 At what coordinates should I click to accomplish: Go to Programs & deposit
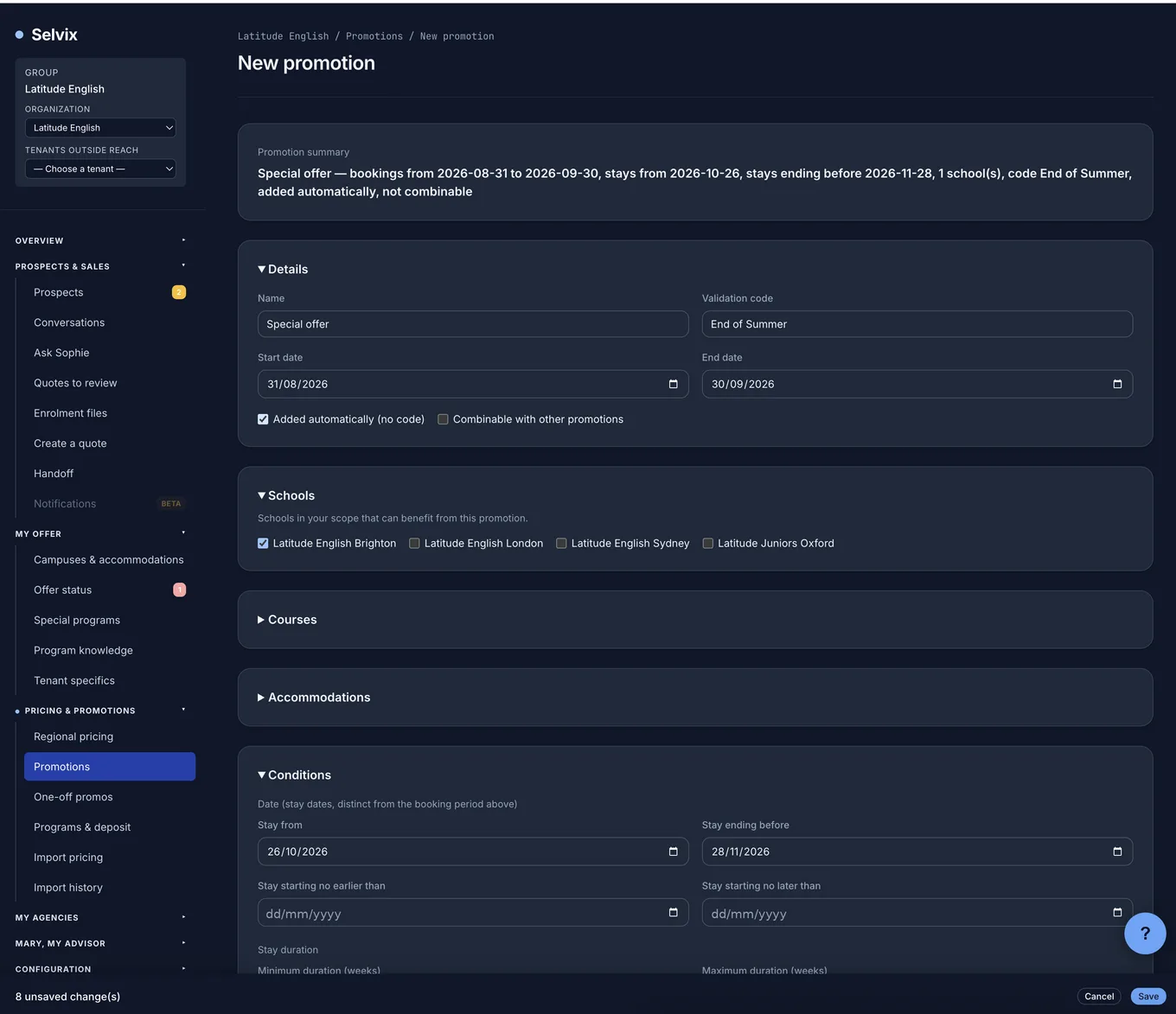110,827
